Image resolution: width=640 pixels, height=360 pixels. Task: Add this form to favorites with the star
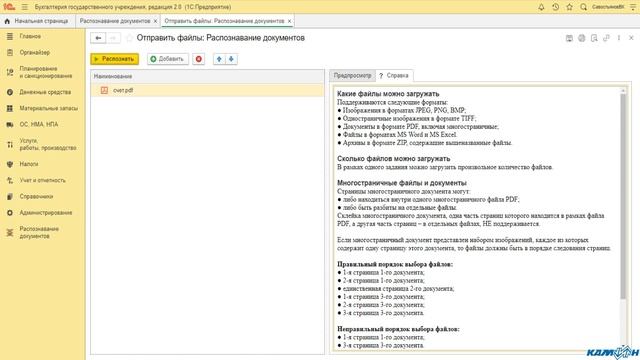(129, 38)
